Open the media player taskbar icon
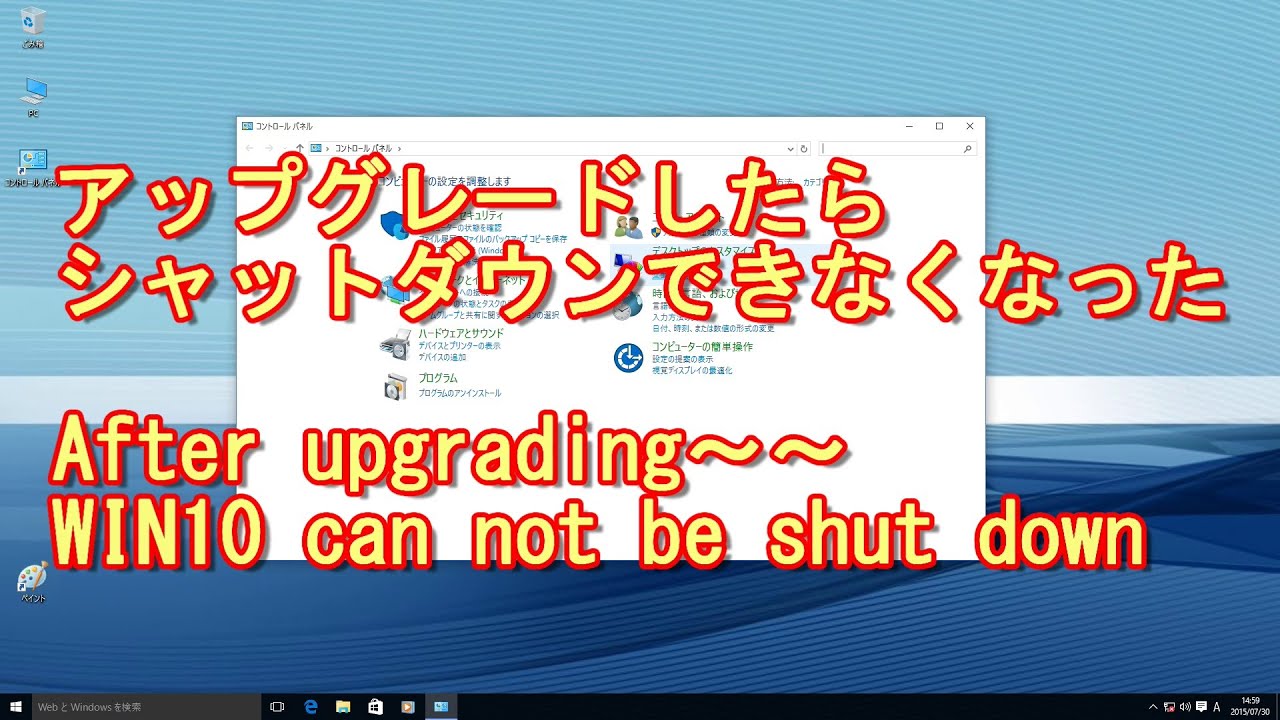This screenshot has width=1280, height=720. (407, 707)
